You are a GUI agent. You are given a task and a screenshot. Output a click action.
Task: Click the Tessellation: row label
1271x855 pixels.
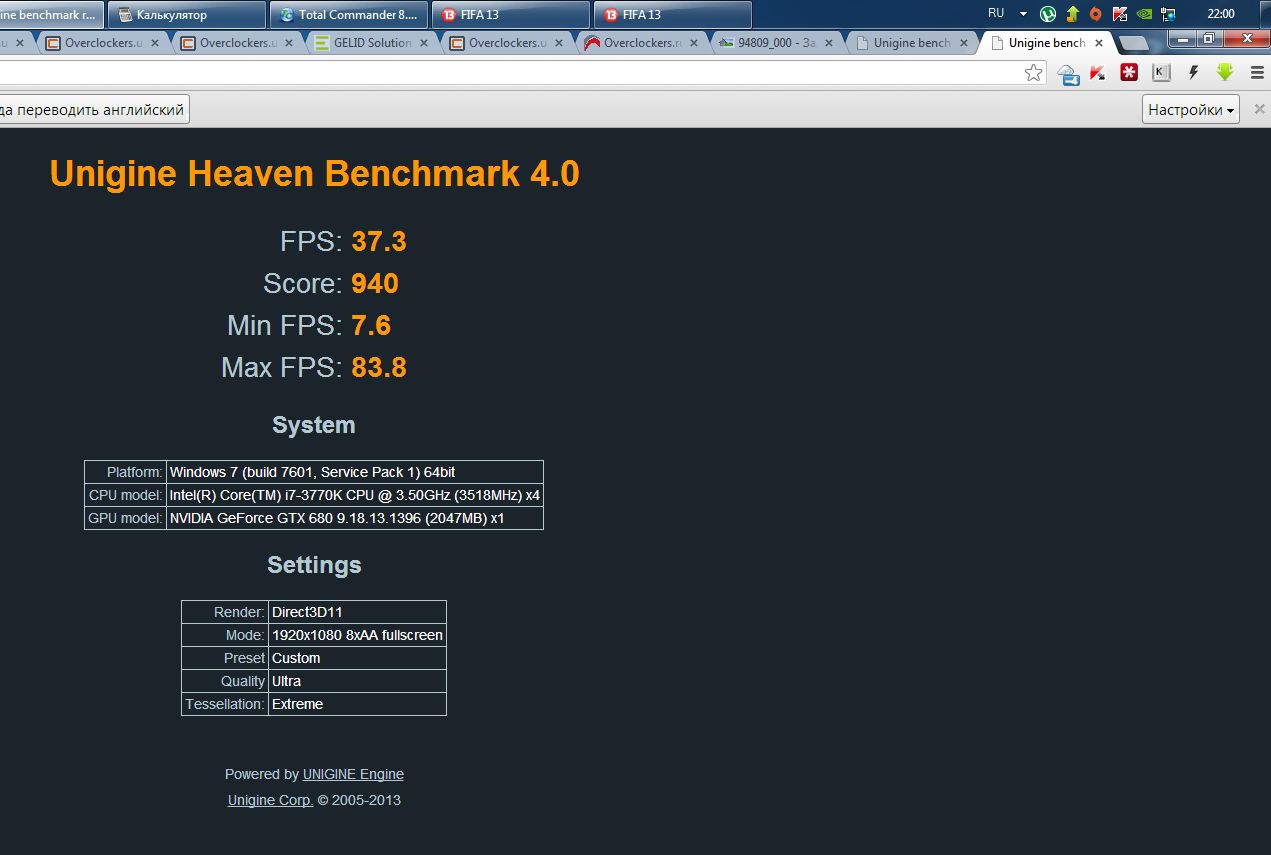click(225, 704)
